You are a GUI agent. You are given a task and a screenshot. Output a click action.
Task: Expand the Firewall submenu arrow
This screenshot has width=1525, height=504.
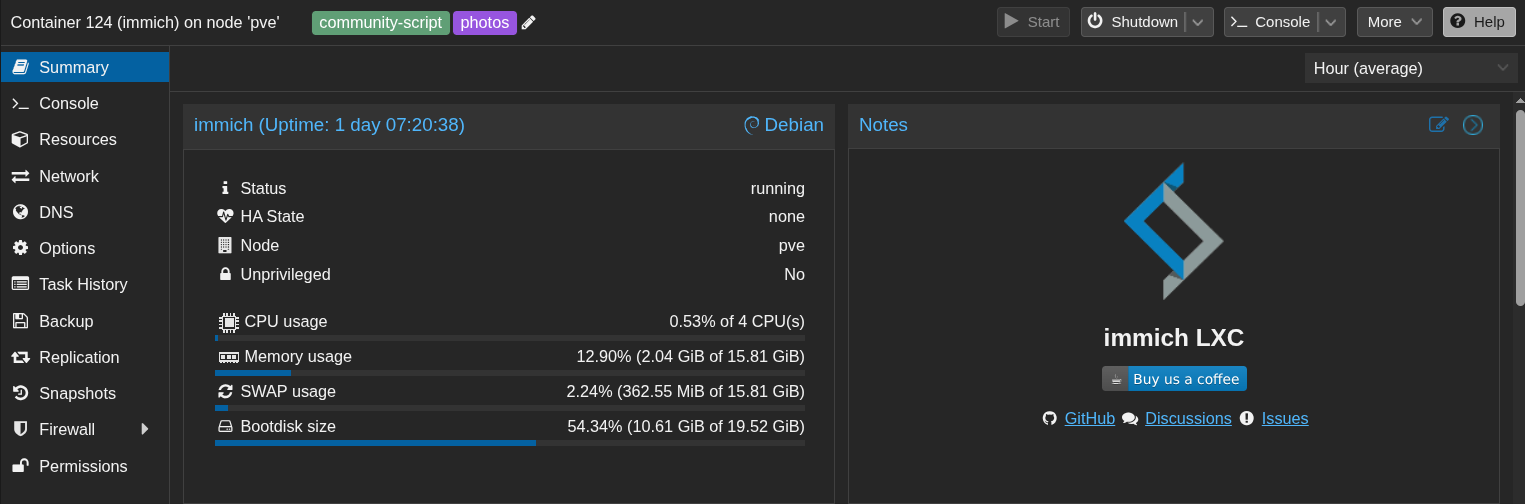pyautogui.click(x=145, y=429)
